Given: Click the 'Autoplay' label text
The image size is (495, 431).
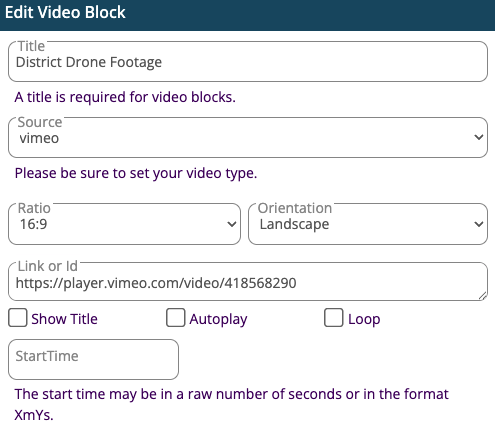Looking at the screenshot, I should pos(218,319).
